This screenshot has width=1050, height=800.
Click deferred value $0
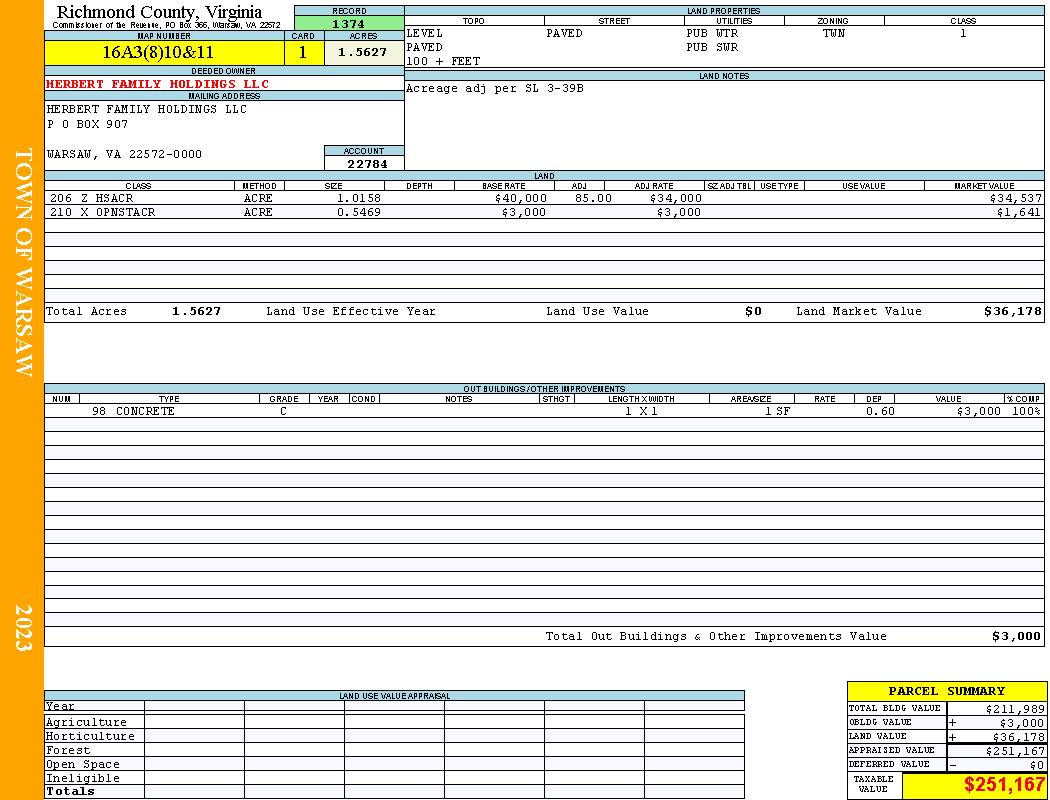(x=1037, y=765)
